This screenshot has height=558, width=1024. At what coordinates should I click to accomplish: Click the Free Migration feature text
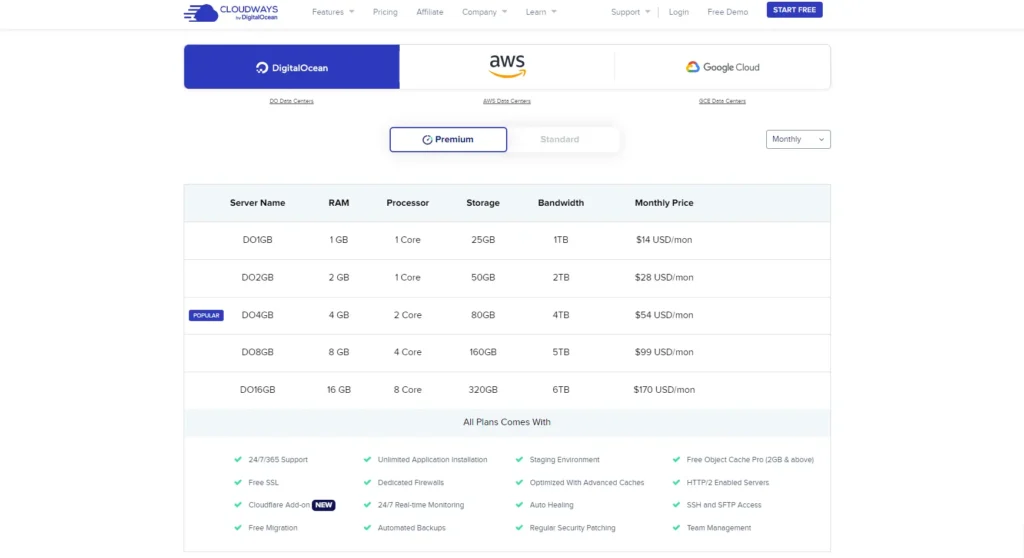coord(272,528)
